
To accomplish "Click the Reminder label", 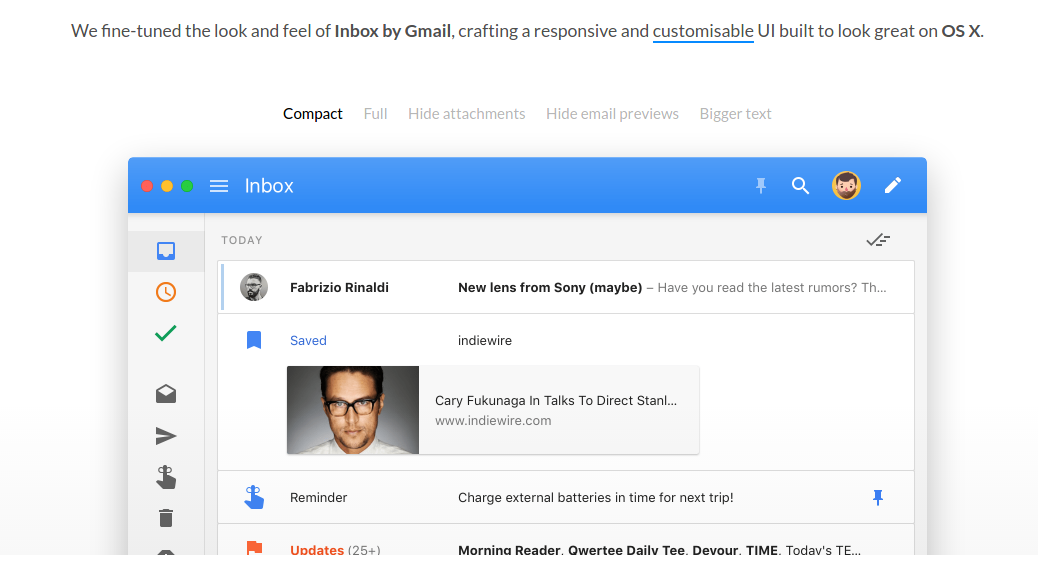I will pyautogui.click(x=318, y=497).
